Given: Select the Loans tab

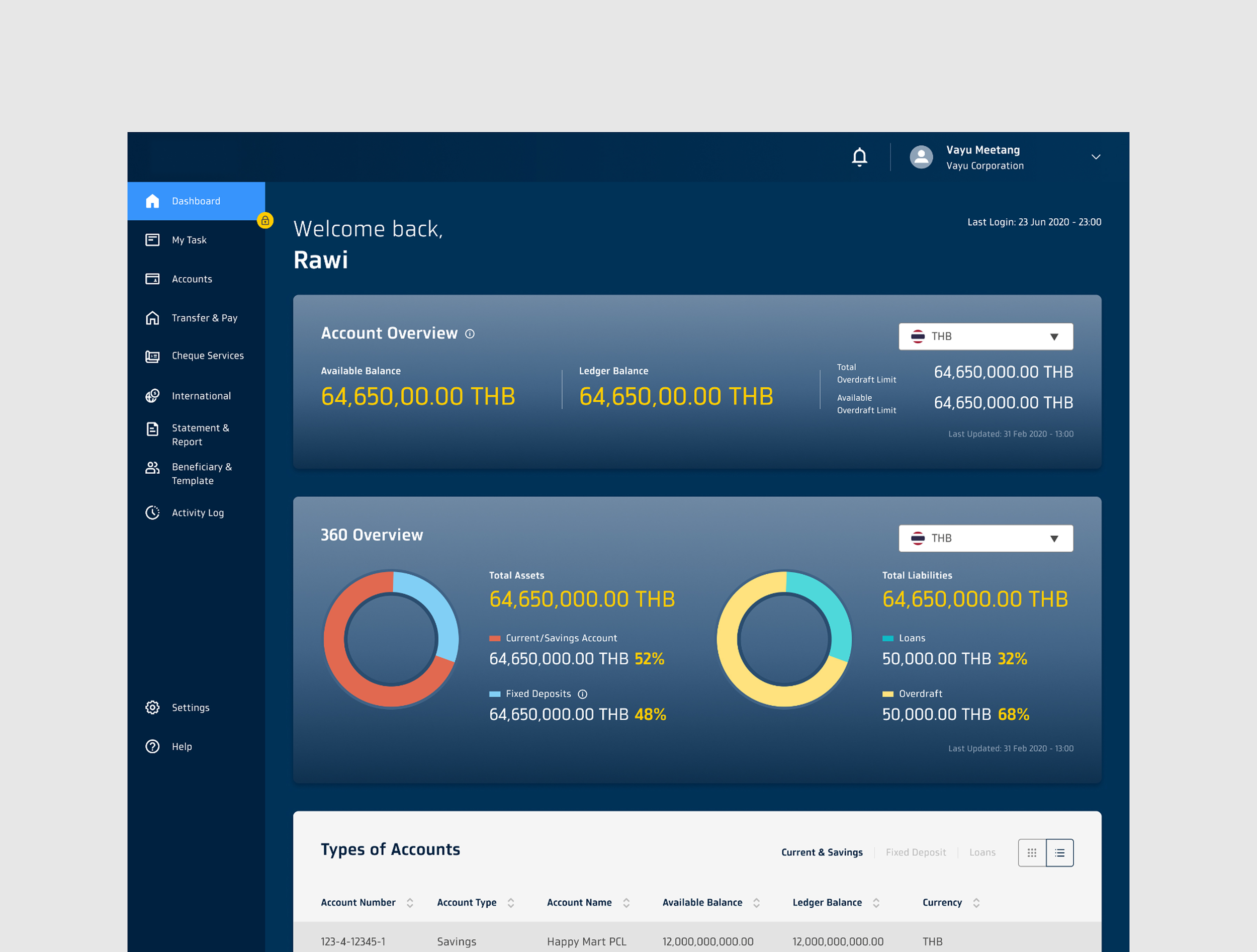Looking at the screenshot, I should click(982, 852).
